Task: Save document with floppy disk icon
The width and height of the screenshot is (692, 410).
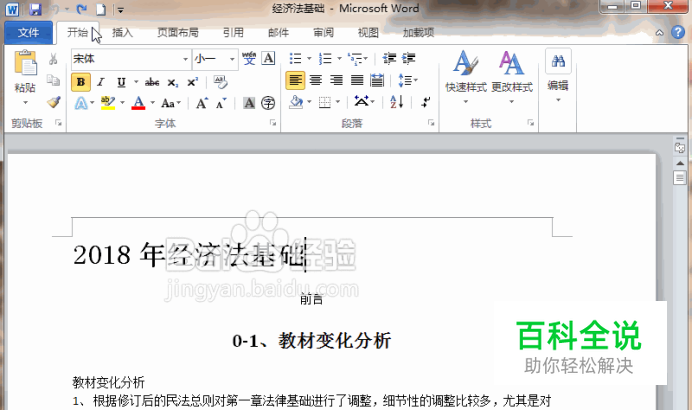Action: (x=35, y=9)
